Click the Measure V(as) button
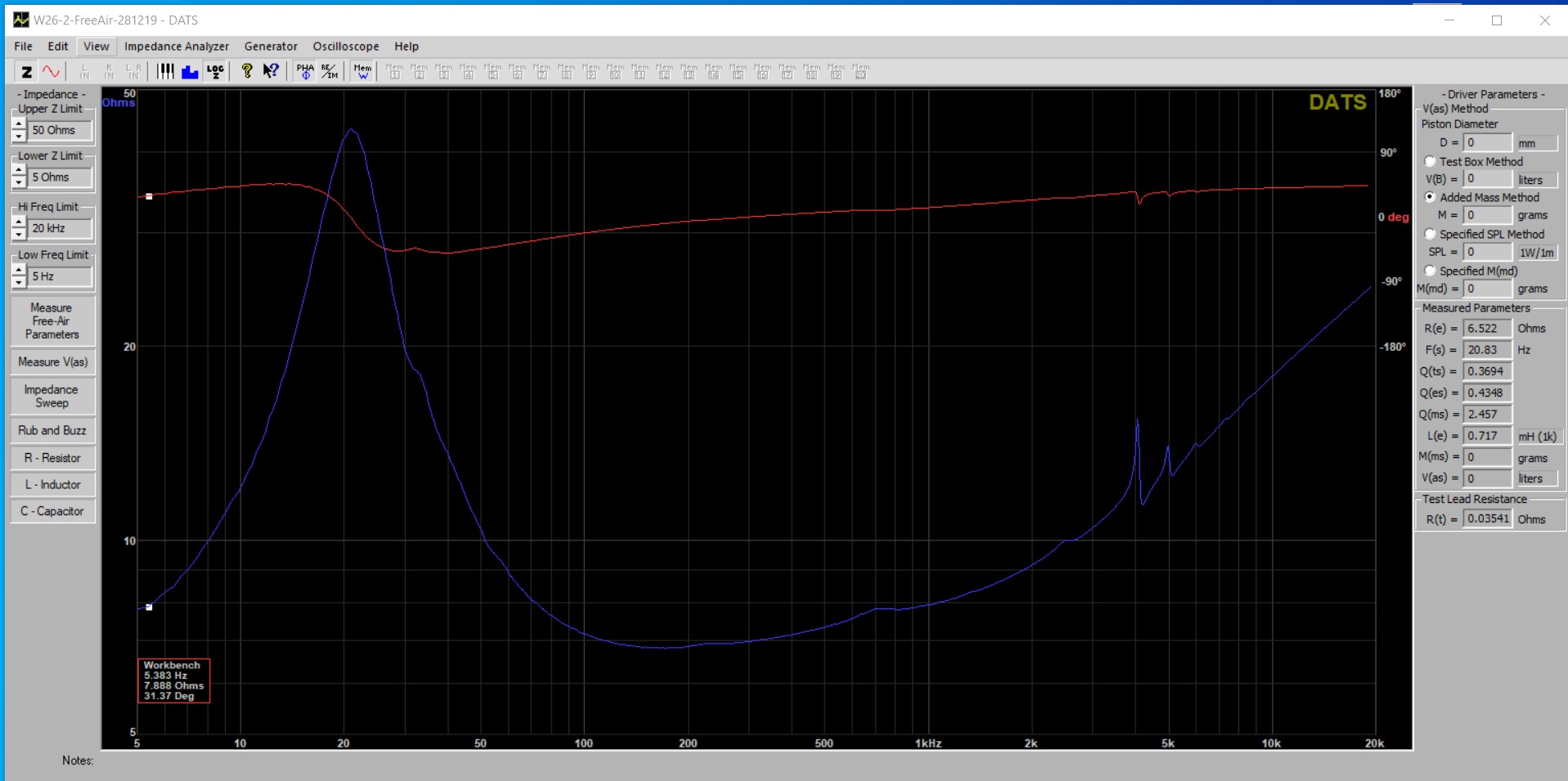The height and width of the screenshot is (781, 1568). pos(52,362)
